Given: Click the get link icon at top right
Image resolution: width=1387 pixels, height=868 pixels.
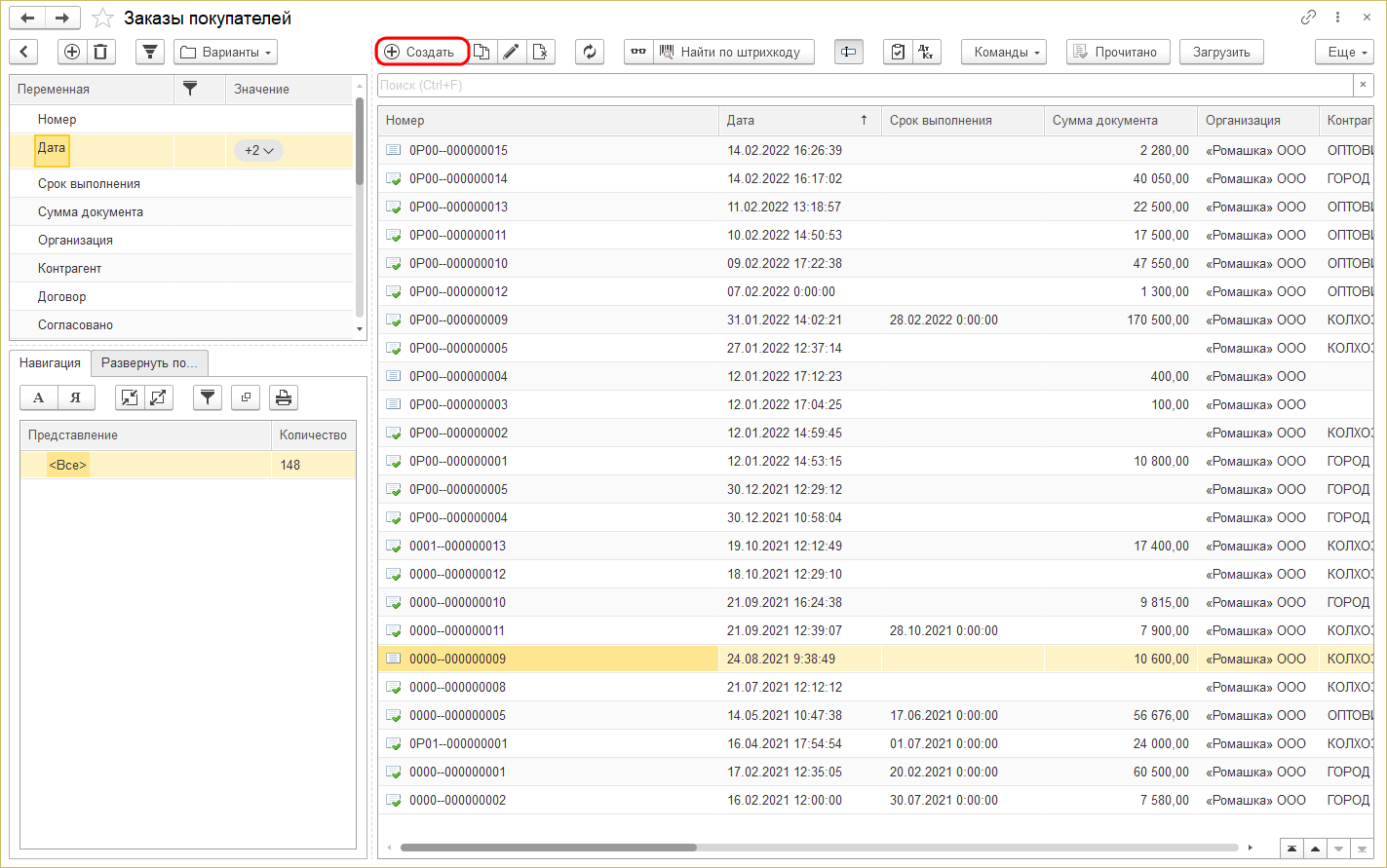Looking at the screenshot, I should 1308,18.
